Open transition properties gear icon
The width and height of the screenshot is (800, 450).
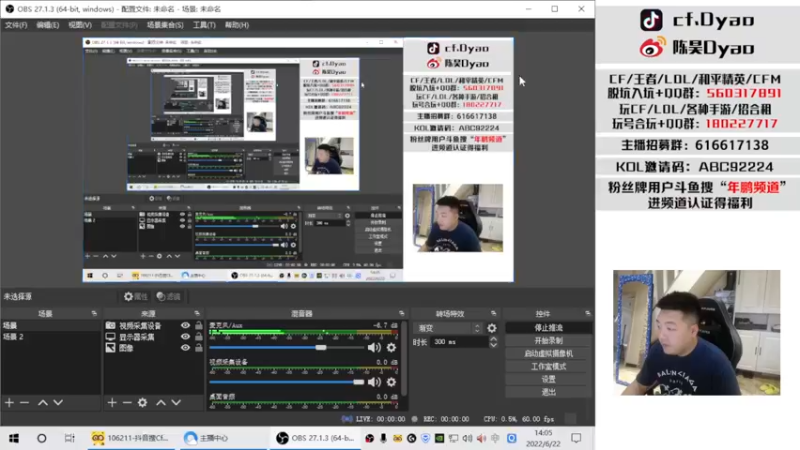click(492, 328)
